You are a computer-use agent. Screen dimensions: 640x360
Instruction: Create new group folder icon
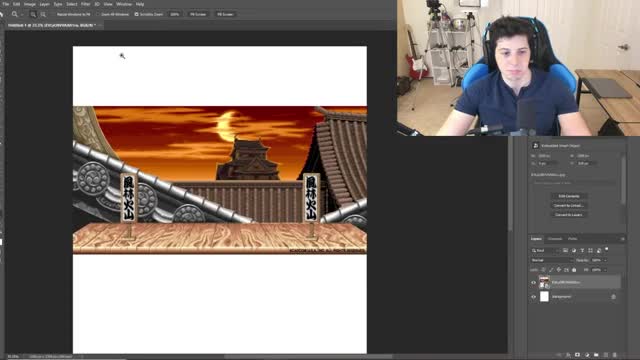(596, 355)
